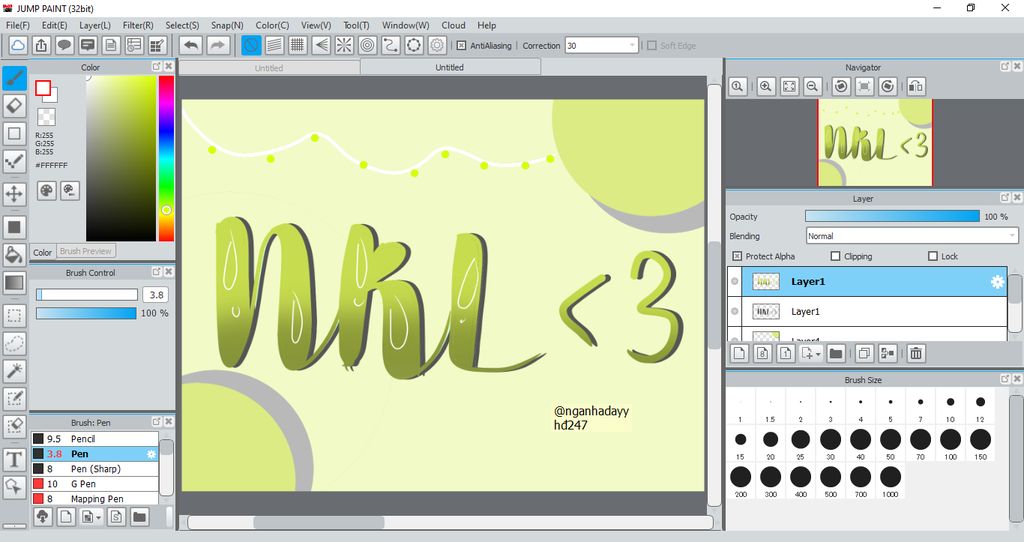Click the Navigator preview thumbnail
This screenshot has height=542, width=1024.
coord(875,143)
